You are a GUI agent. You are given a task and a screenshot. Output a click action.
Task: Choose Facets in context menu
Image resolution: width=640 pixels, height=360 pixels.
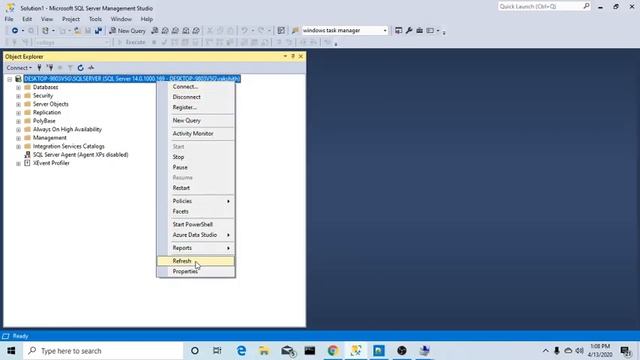click(196, 211)
